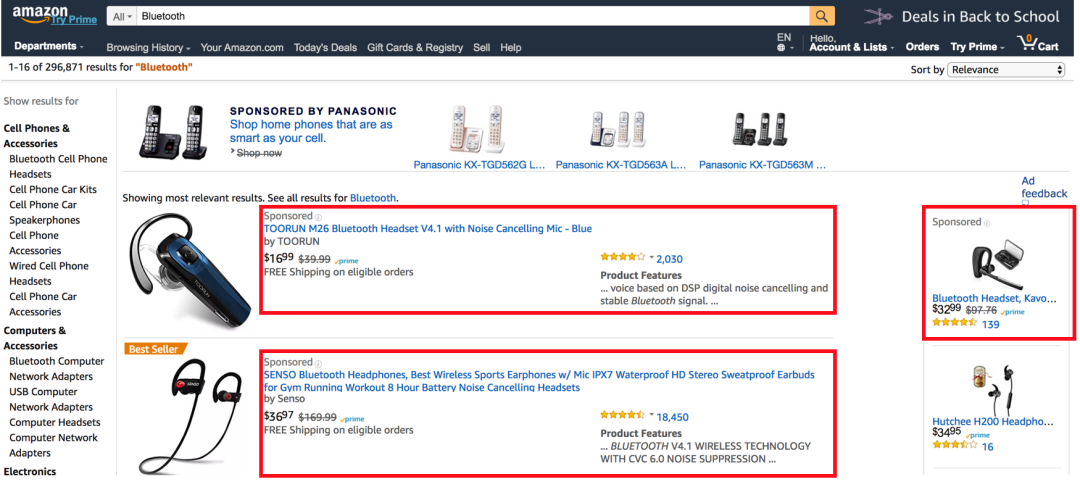Open Gift Cards & Registry
The width and height of the screenshot is (1080, 495).
coord(415,48)
